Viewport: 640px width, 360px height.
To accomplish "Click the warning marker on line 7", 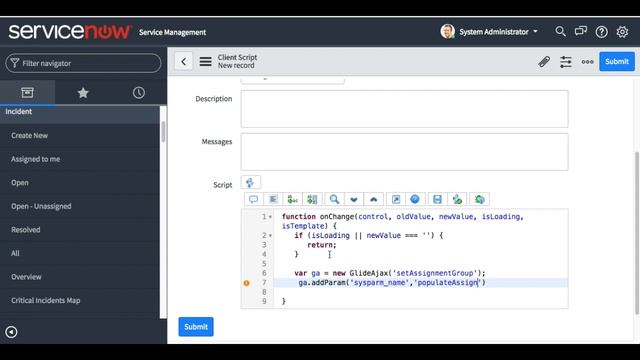I will point(247,283).
